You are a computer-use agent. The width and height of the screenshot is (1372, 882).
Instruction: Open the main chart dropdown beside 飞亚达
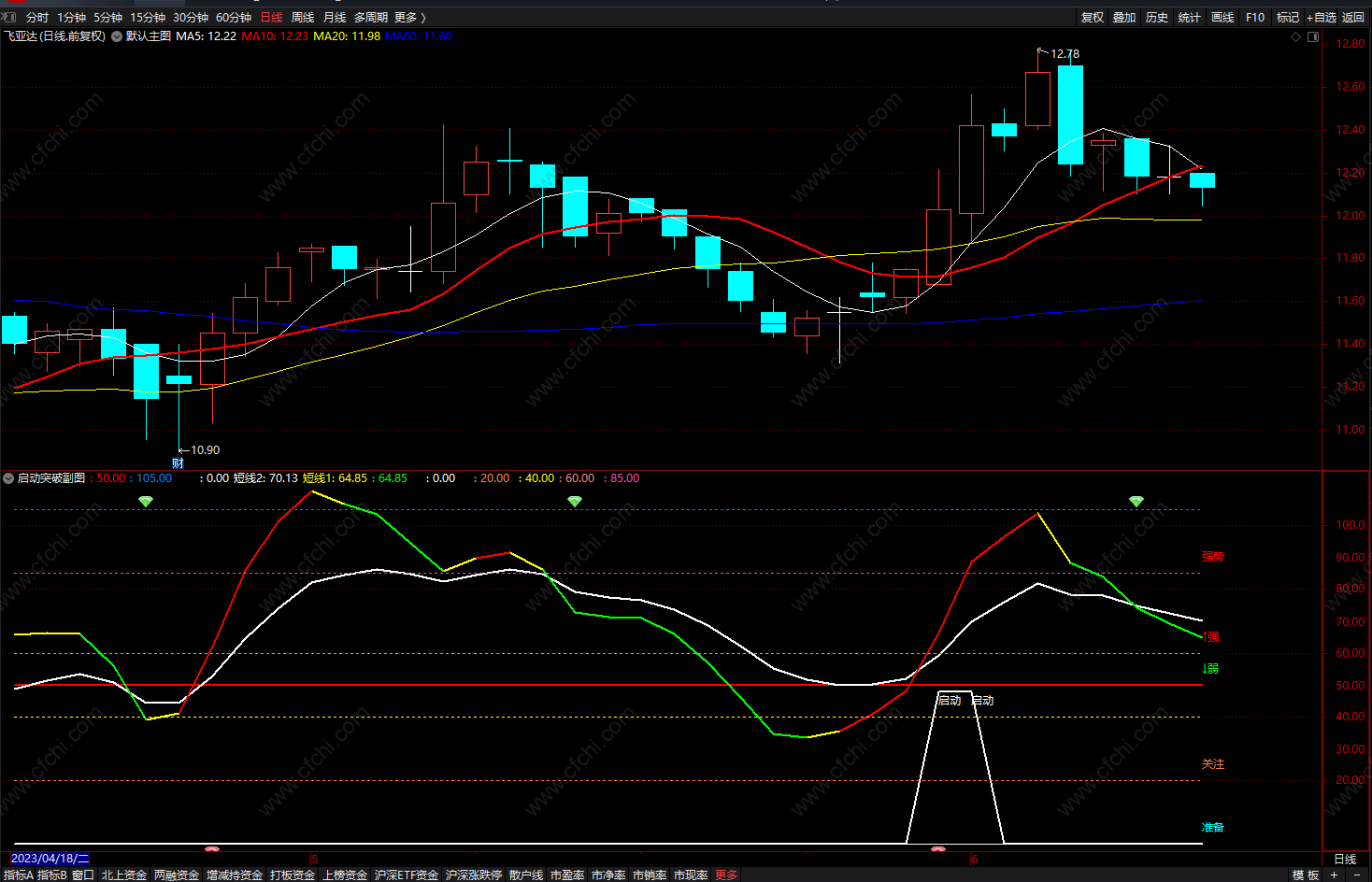(x=117, y=36)
